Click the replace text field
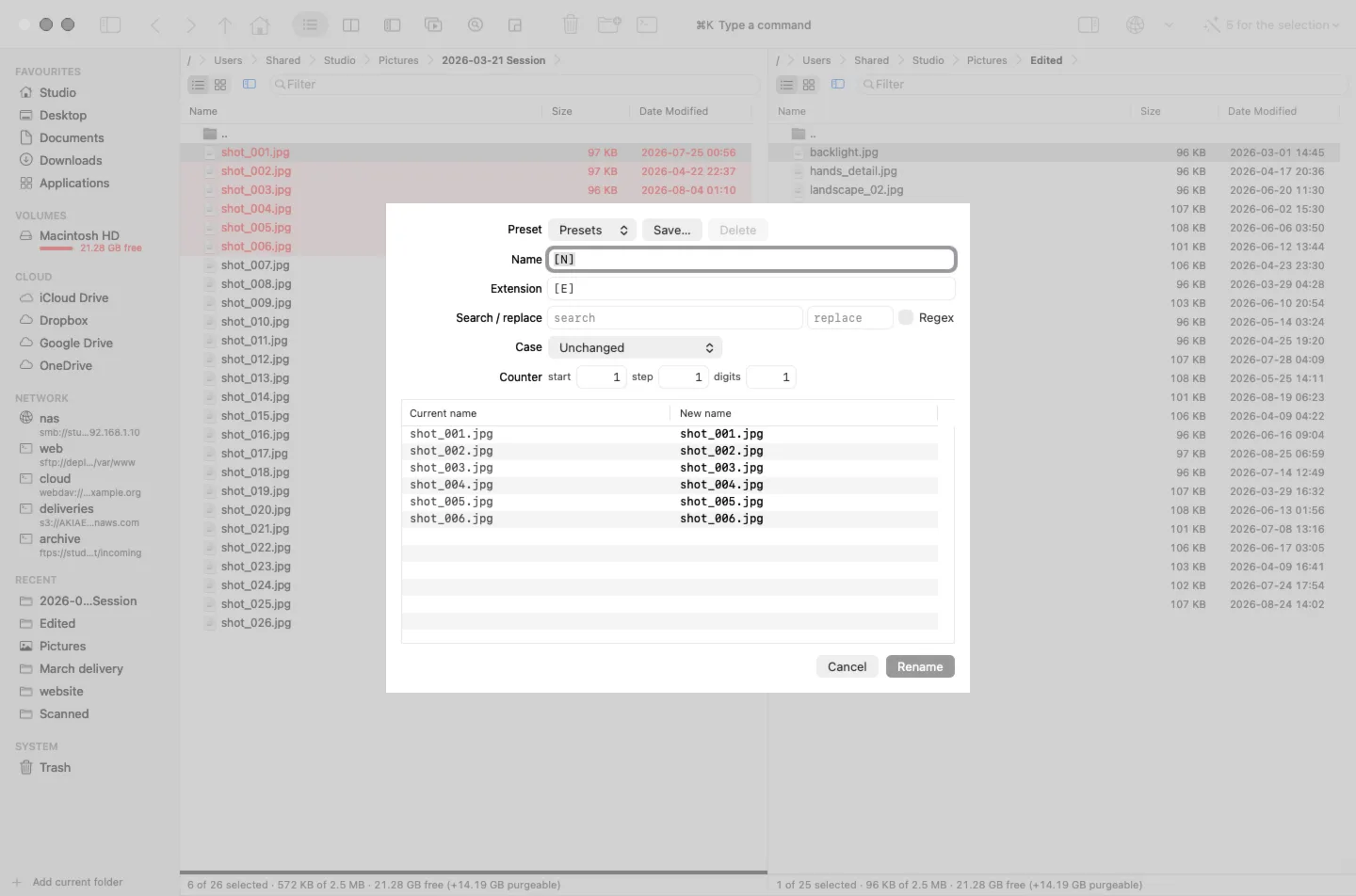Image resolution: width=1356 pixels, height=896 pixels. [849, 318]
